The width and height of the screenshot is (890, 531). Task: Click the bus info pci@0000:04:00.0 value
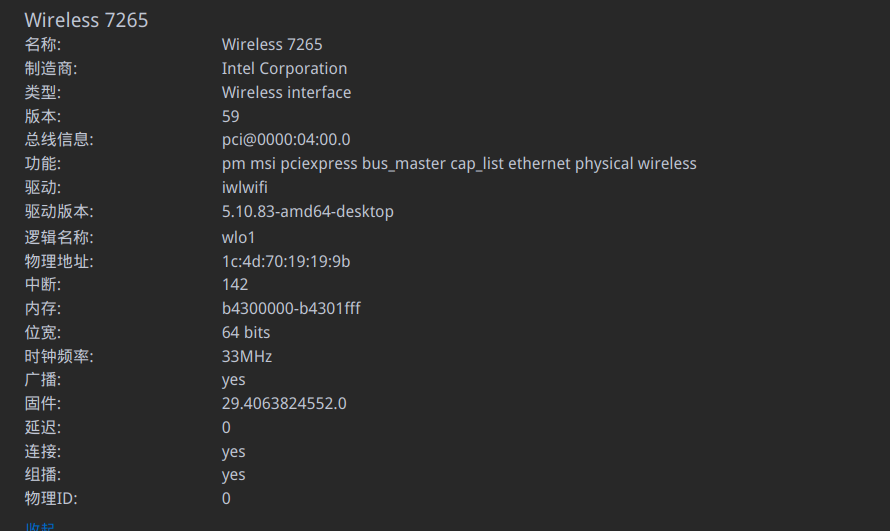285,140
